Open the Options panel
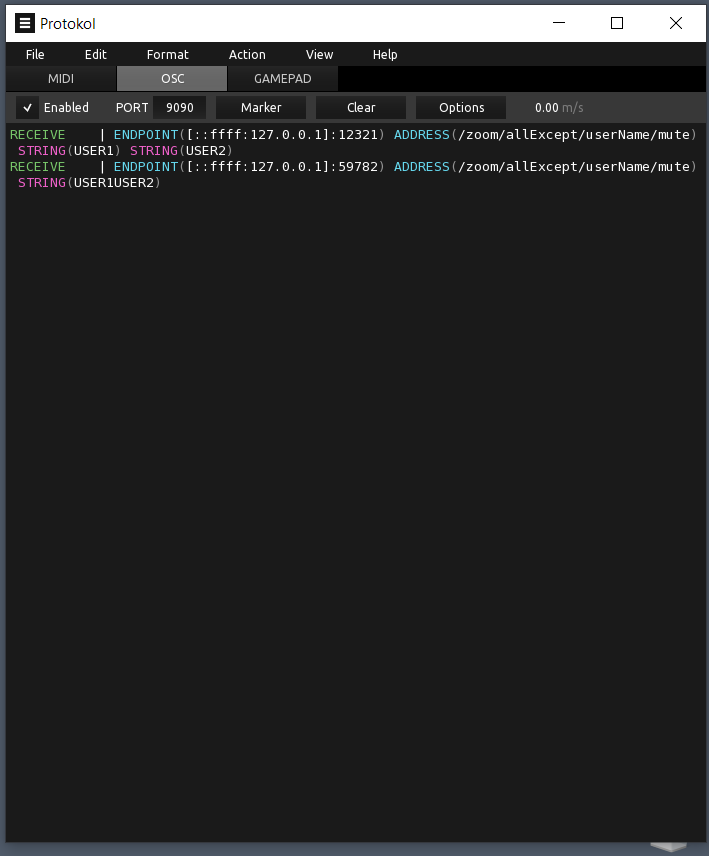Viewport: 709px width, 856px height. pos(461,108)
